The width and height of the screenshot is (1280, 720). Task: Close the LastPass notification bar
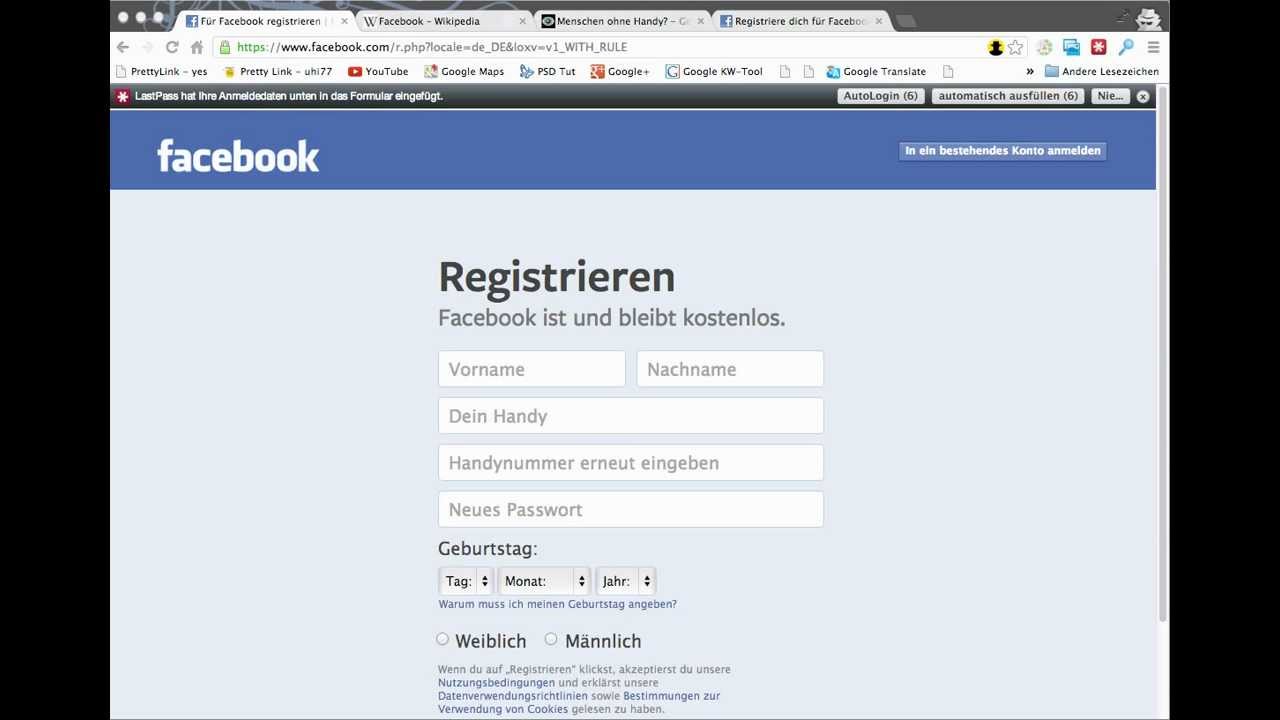(1143, 96)
